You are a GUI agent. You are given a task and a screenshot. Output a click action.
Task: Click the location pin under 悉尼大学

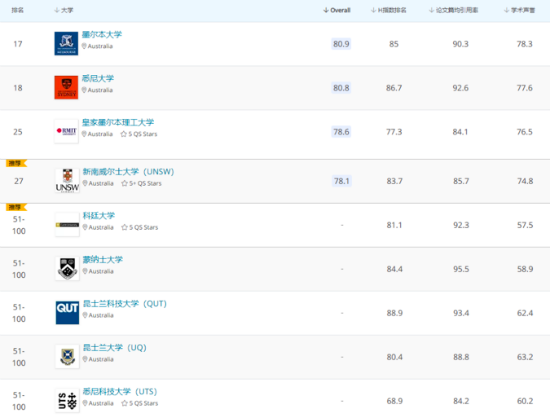84,90
